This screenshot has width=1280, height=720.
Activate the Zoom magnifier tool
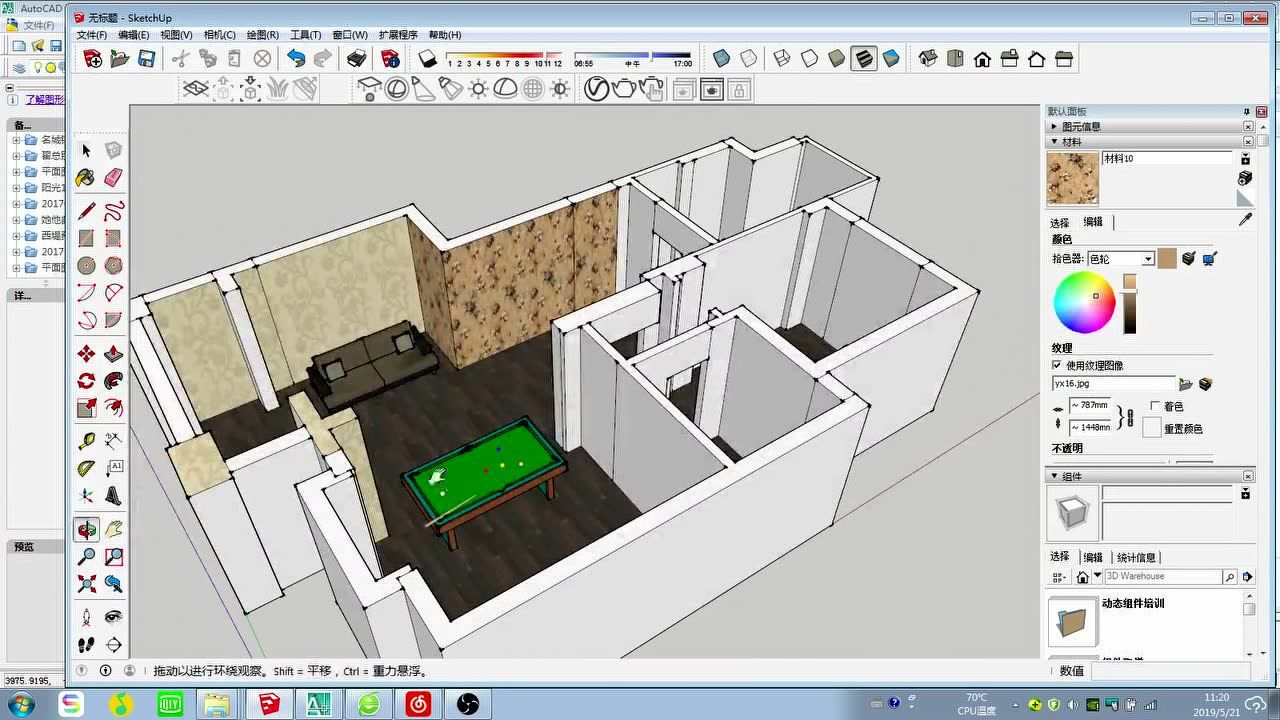(87, 557)
